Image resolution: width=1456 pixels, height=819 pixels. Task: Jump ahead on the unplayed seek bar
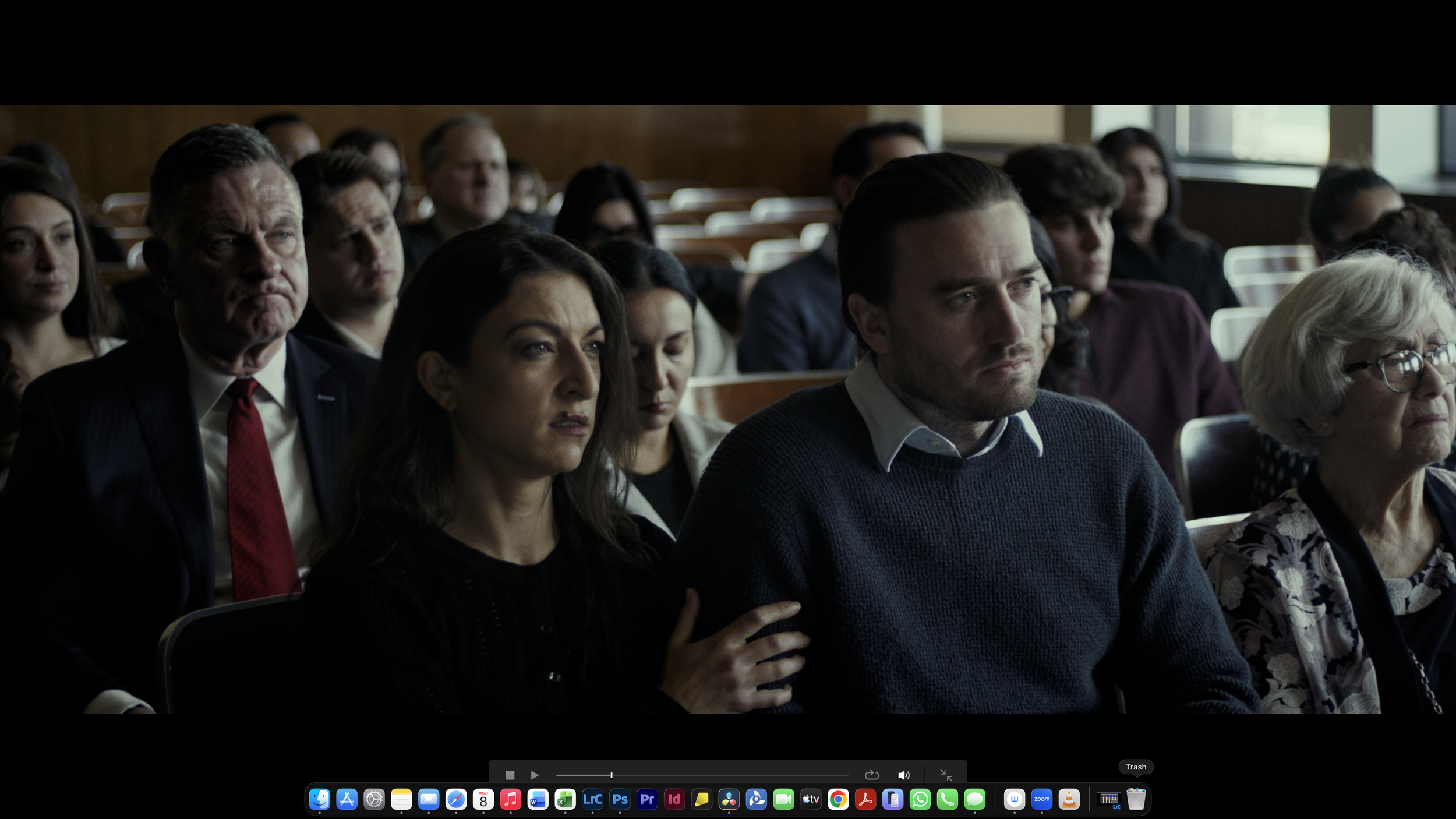[x=730, y=775]
